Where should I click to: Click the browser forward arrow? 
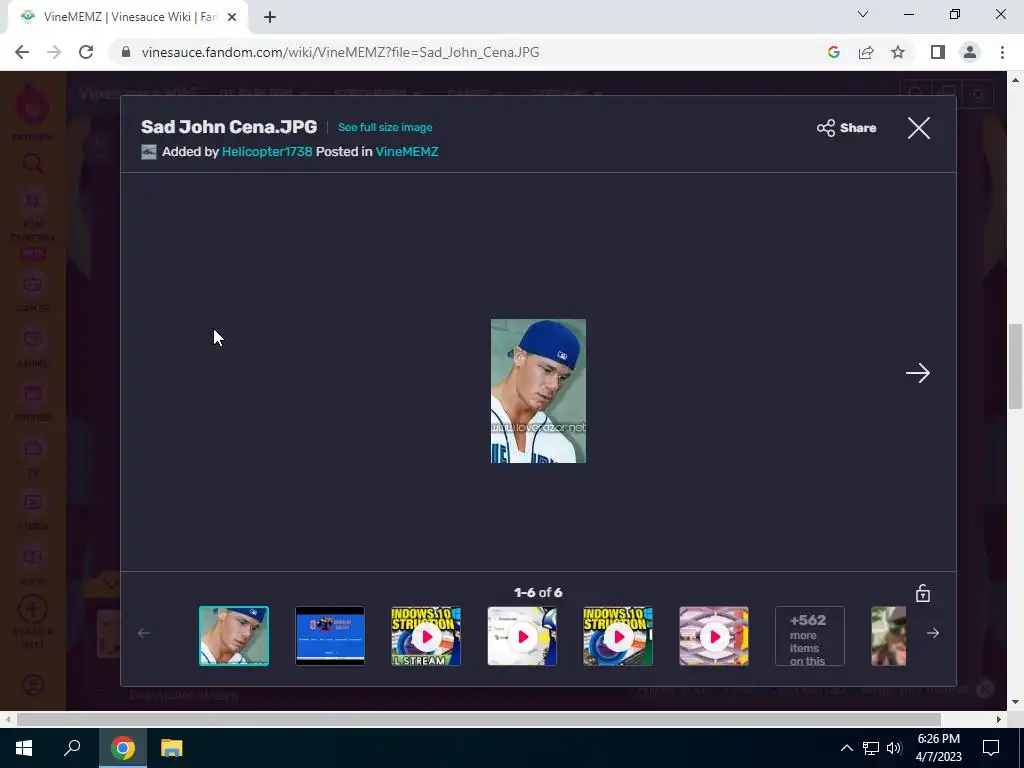coord(54,52)
